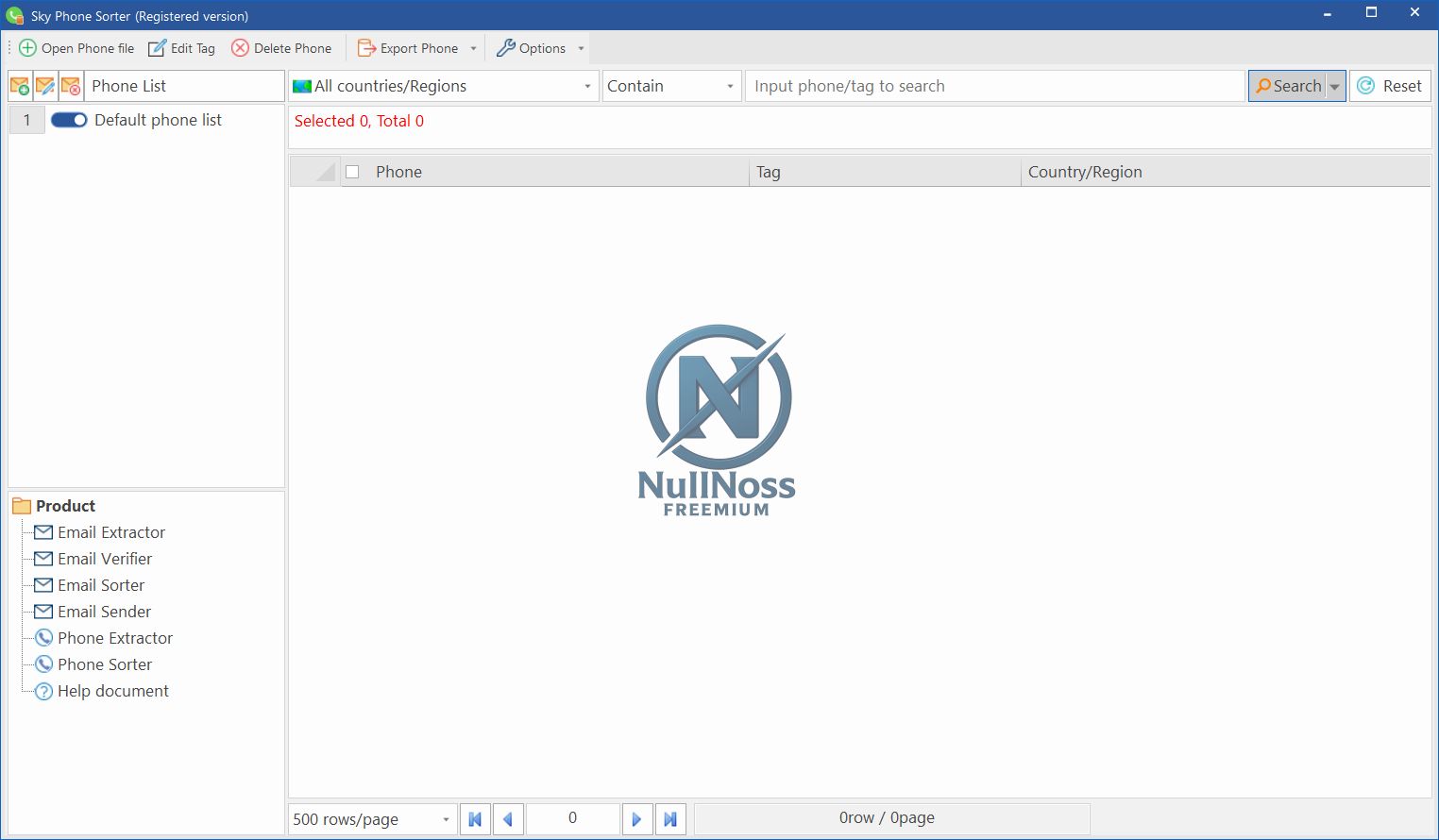Go to the next page
1439x840 pixels.
637,819
